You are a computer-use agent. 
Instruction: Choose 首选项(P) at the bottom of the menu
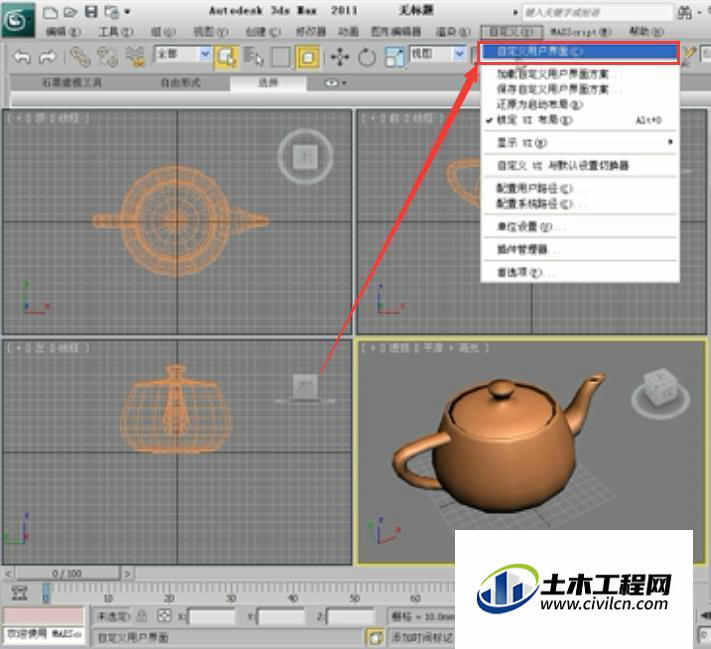point(580,273)
